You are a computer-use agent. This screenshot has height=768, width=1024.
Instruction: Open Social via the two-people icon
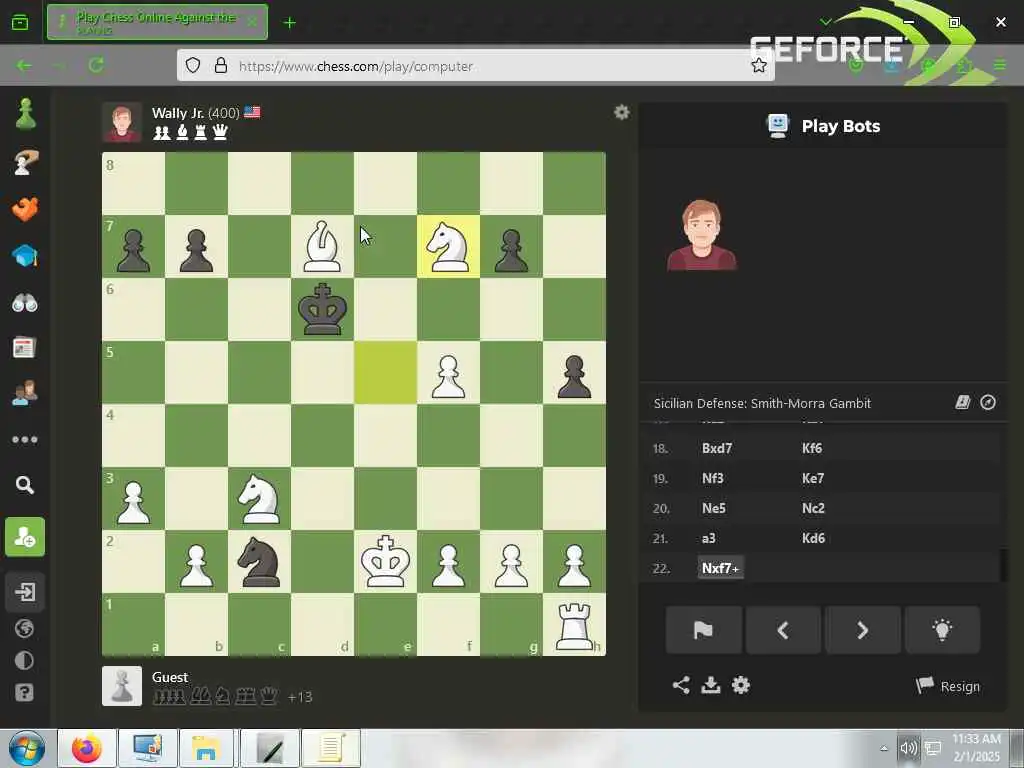[x=25, y=393]
